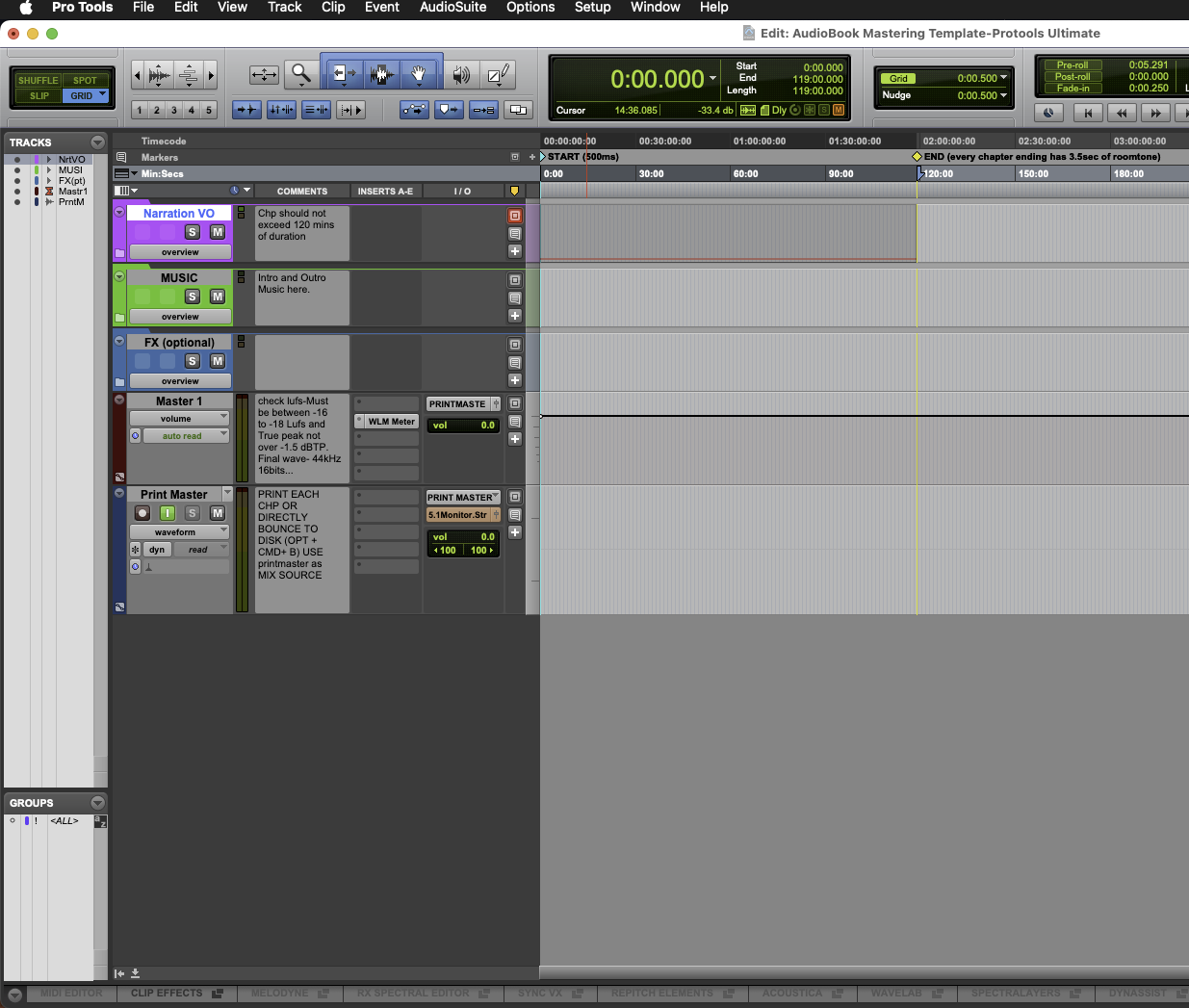Record-enable the Print Master track
This screenshot has height=1008, width=1189.
[142, 513]
